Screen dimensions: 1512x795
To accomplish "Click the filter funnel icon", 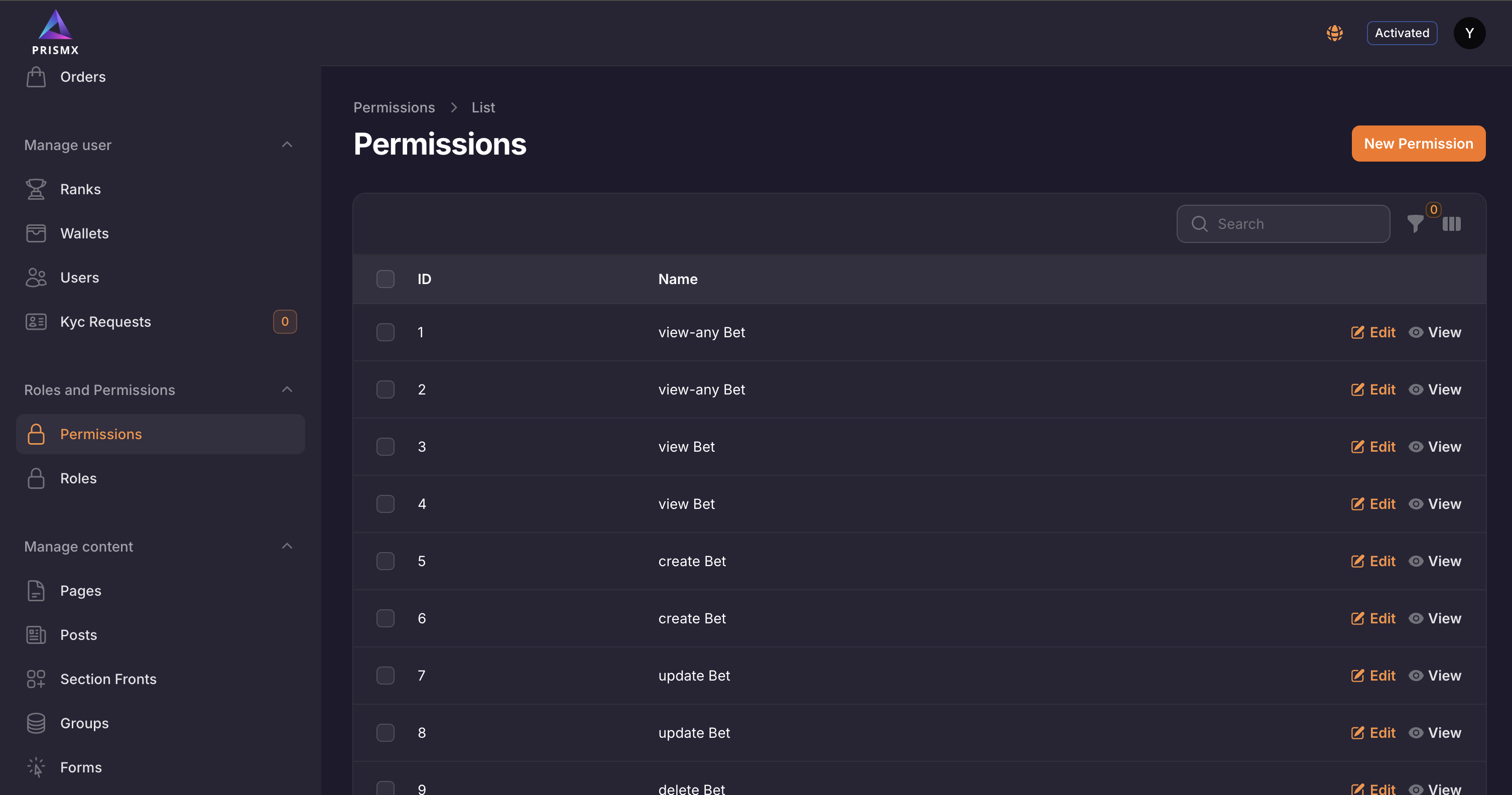I will (1415, 224).
